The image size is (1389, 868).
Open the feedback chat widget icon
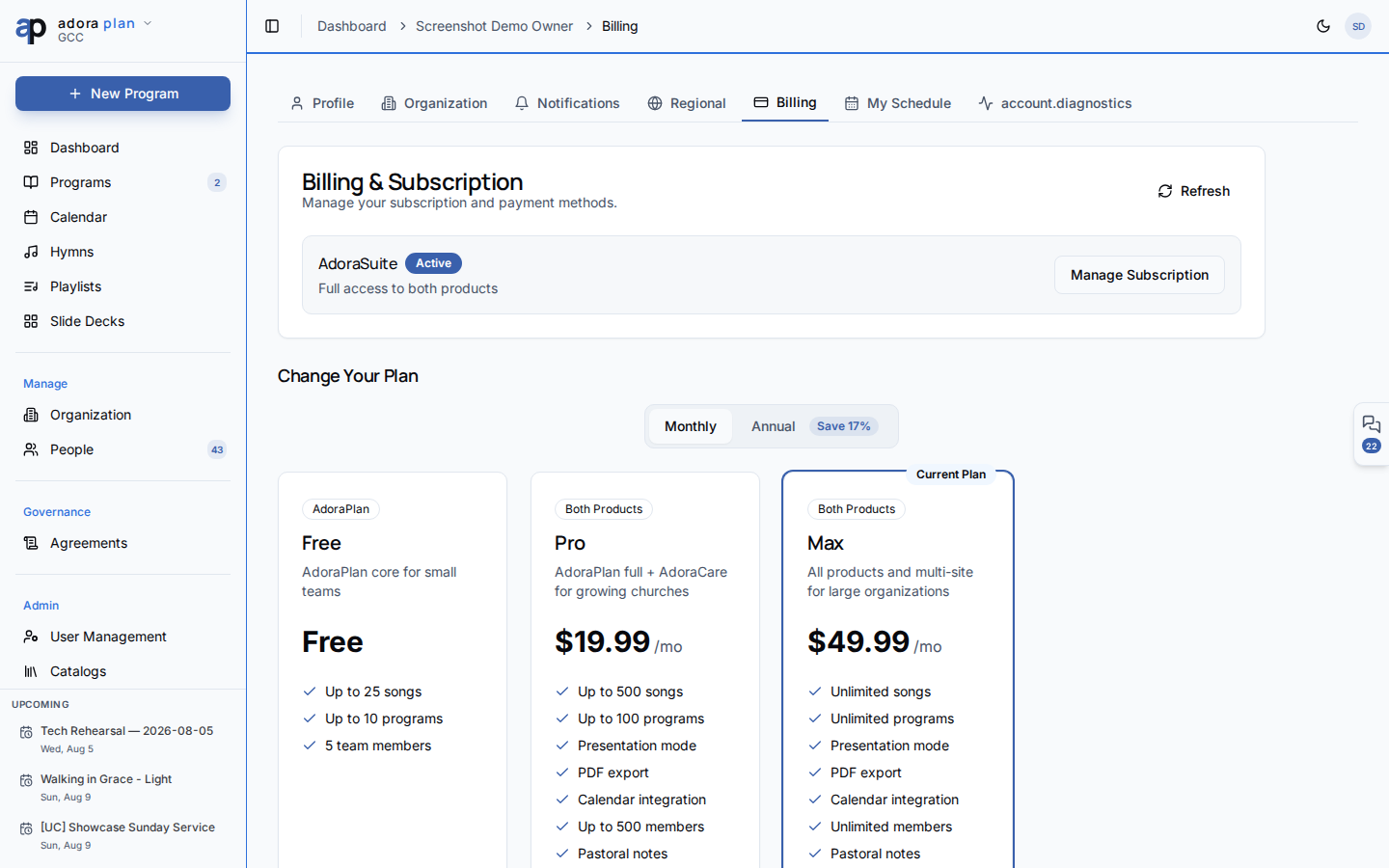point(1372,424)
